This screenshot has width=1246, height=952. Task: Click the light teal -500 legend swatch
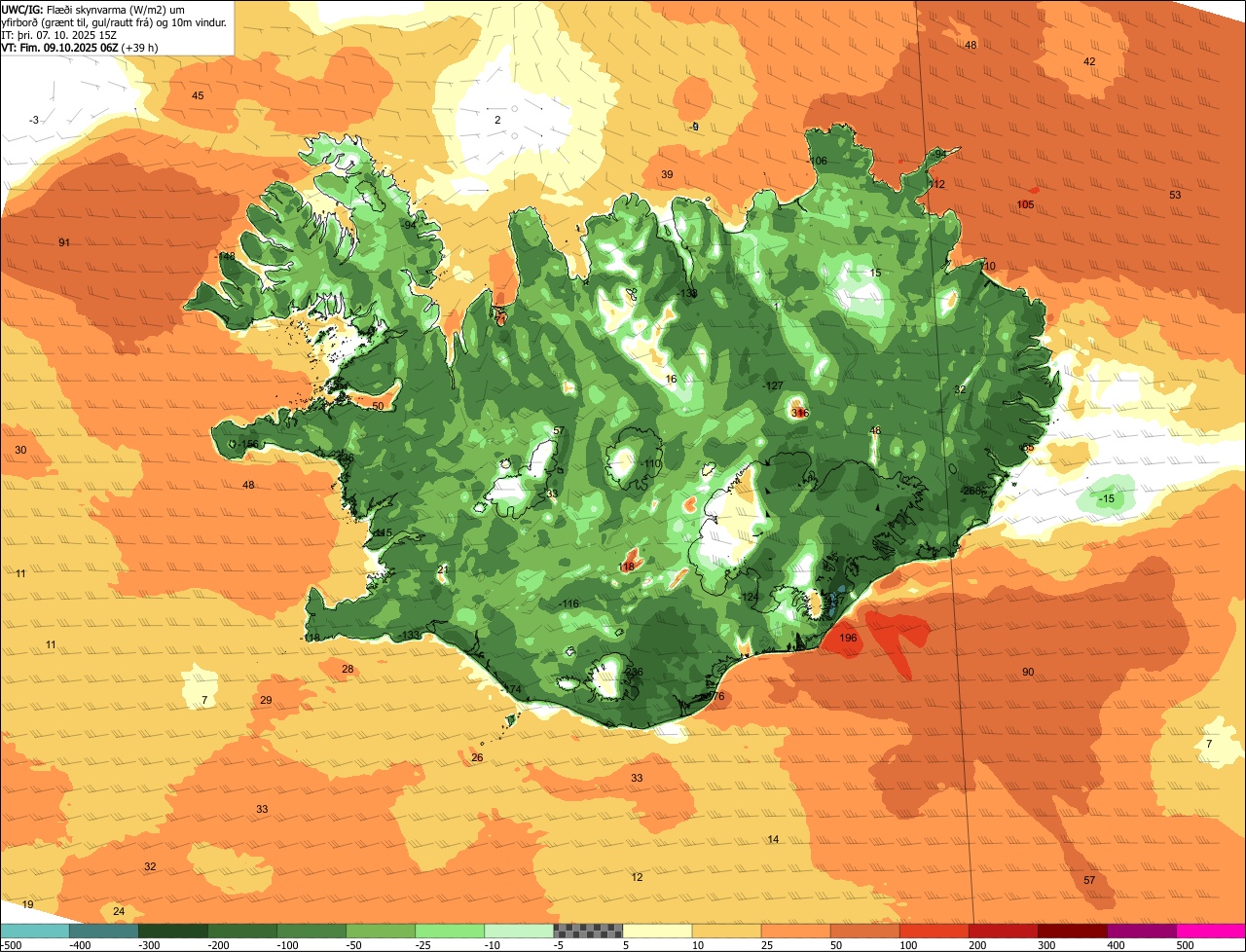pos(34,931)
